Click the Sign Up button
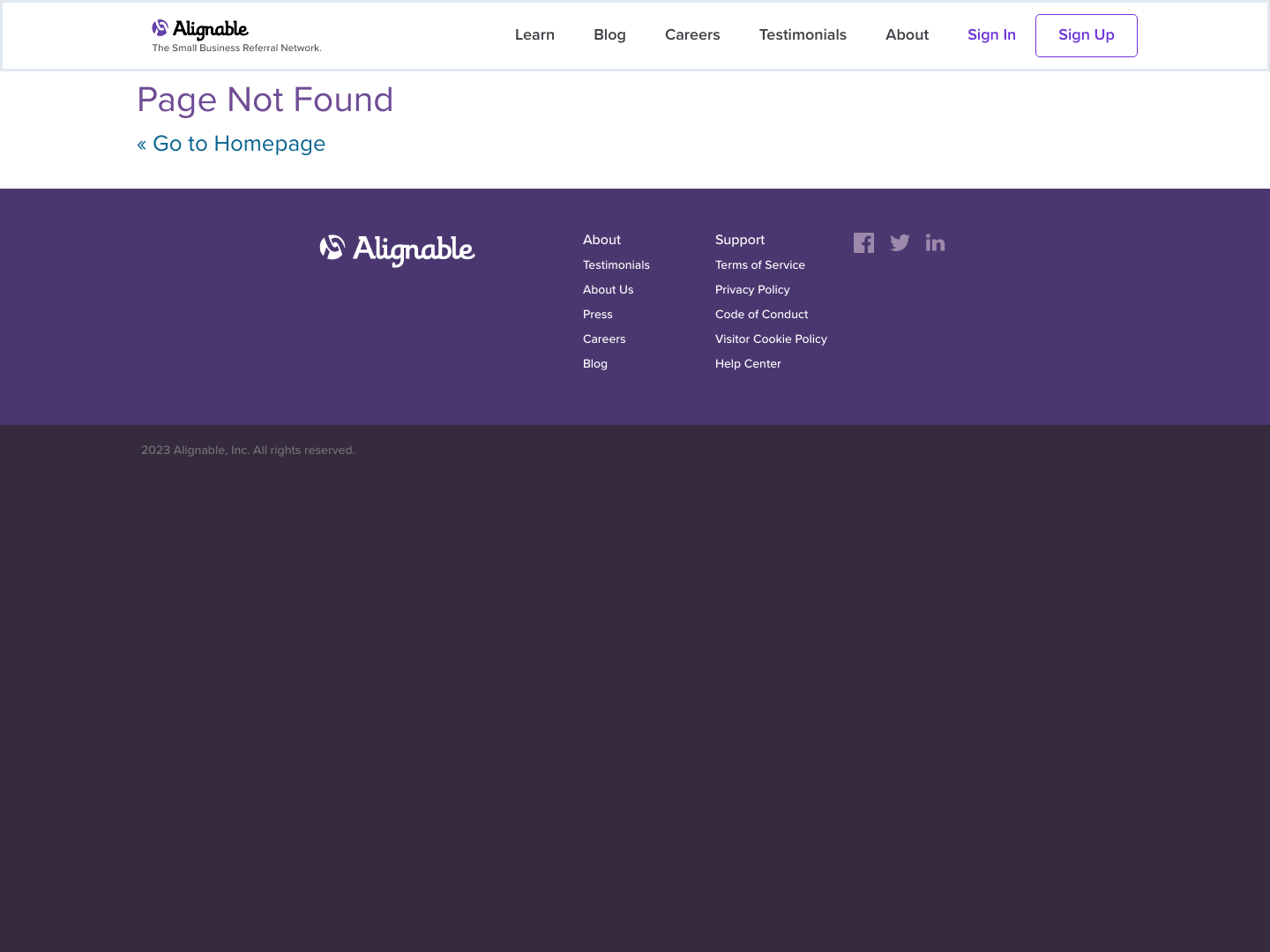Image resolution: width=1270 pixels, height=952 pixels. click(x=1087, y=35)
